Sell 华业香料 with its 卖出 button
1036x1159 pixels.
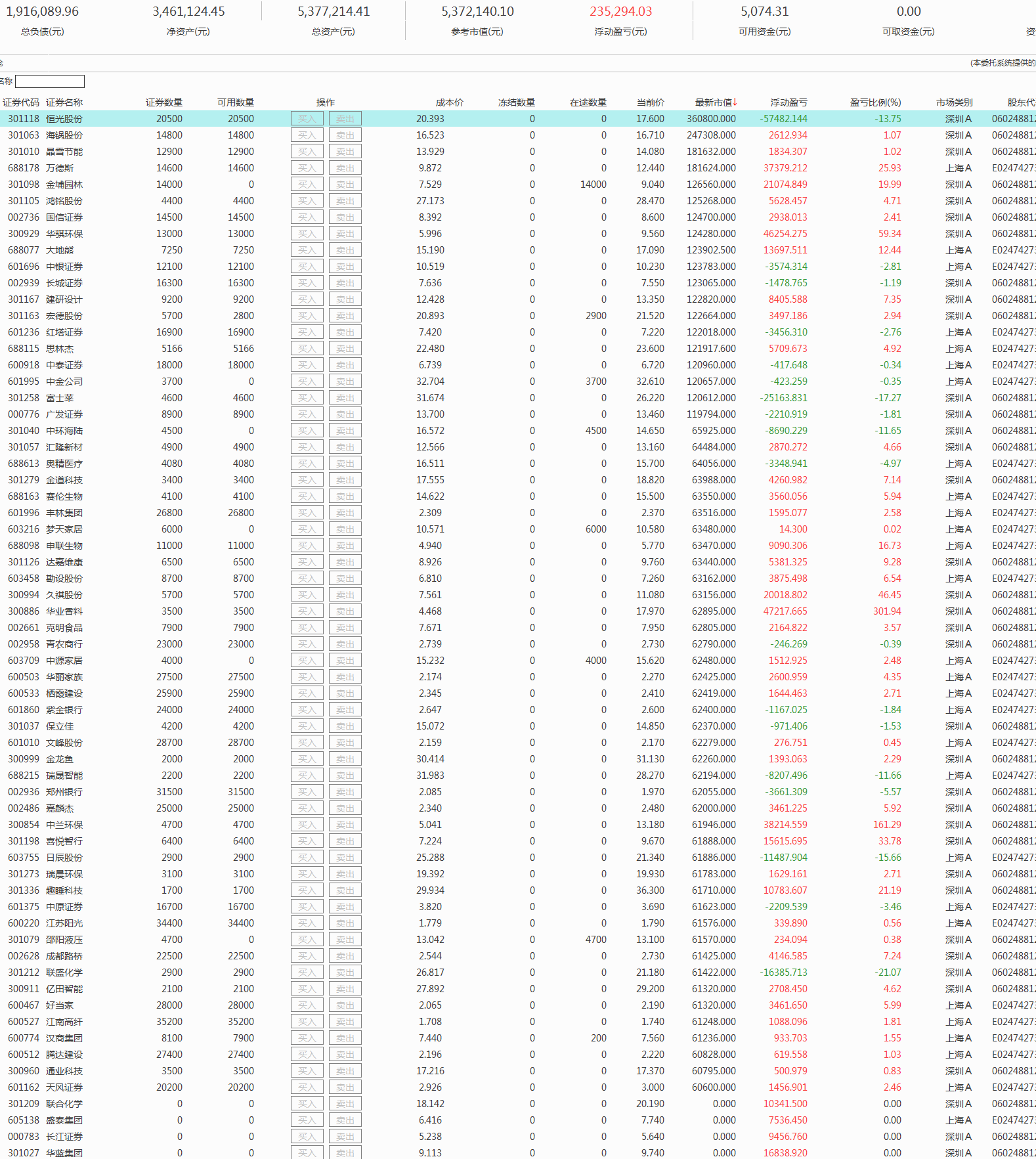pos(345,611)
